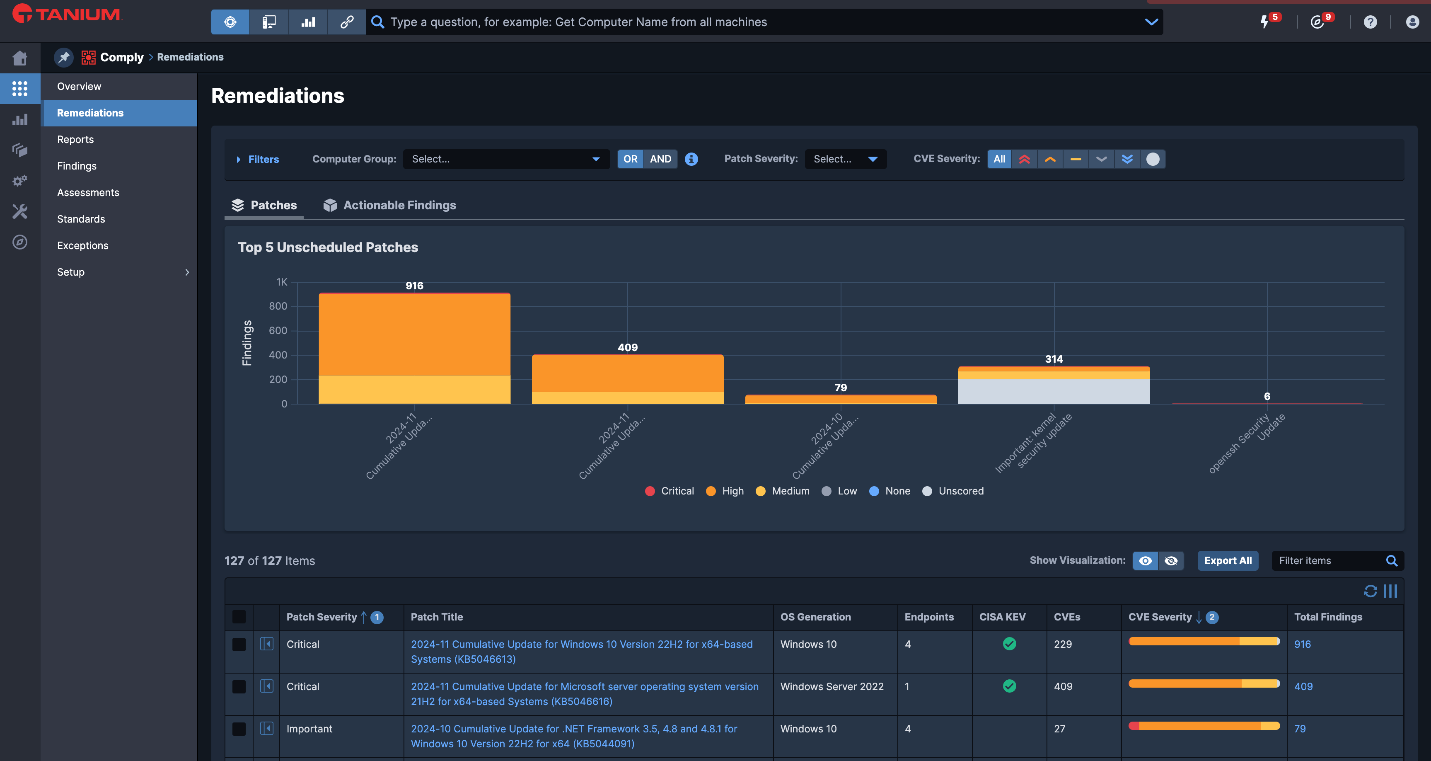Filter CVE Severity by medium yellow dash
The image size is (1431, 761).
coord(1076,159)
